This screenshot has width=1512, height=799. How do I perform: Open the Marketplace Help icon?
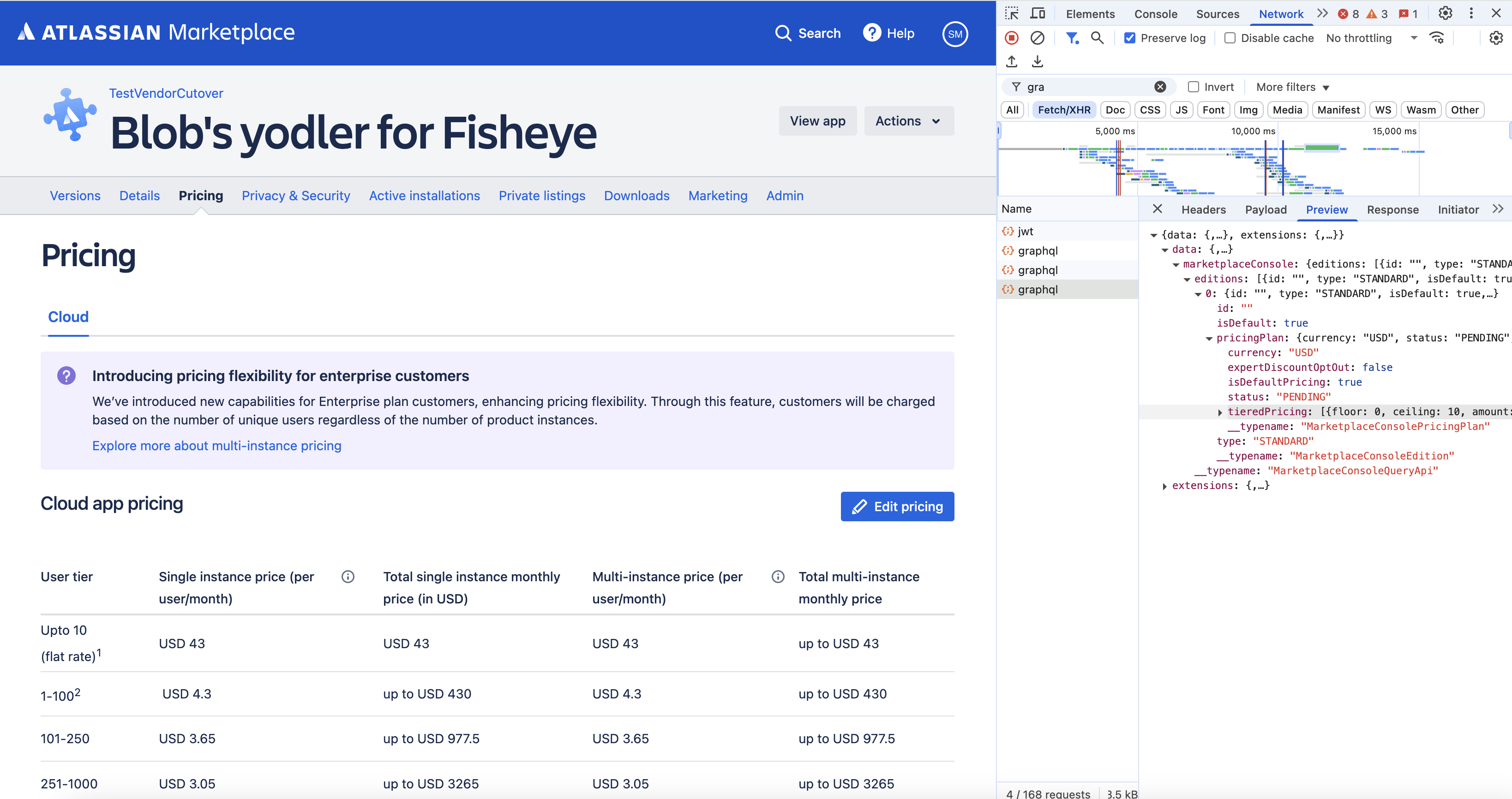[x=872, y=33]
